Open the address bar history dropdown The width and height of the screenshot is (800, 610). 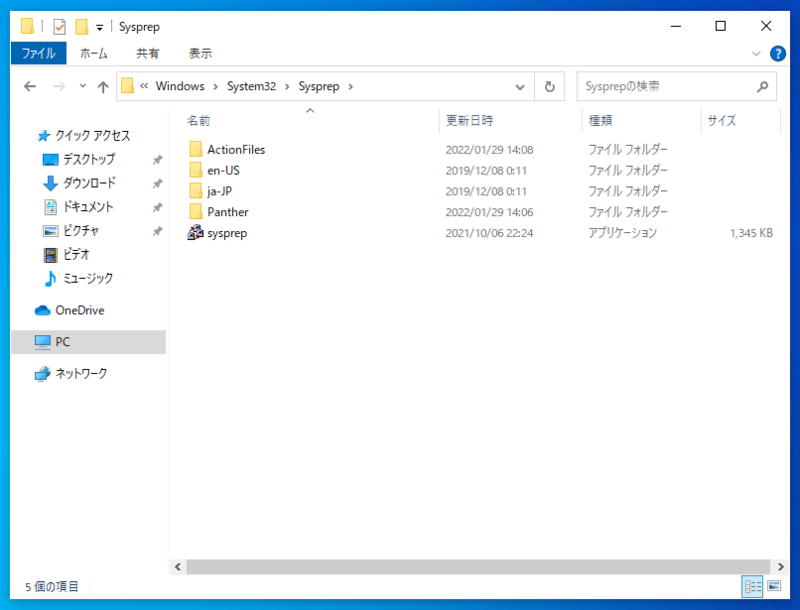[x=520, y=87]
